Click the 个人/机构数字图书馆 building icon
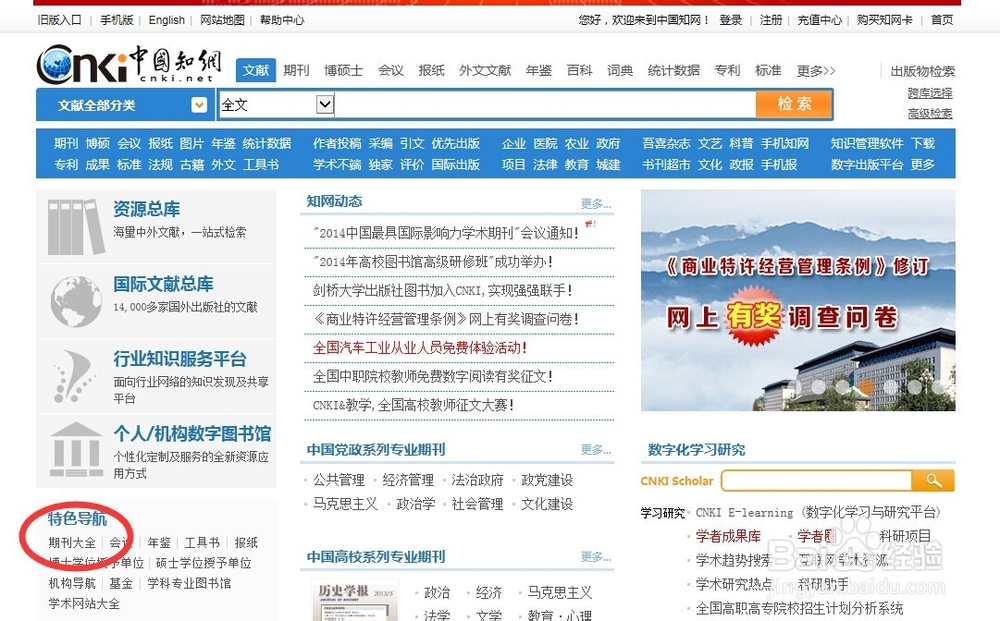Viewport: 1000px width, 621px height. click(x=77, y=450)
